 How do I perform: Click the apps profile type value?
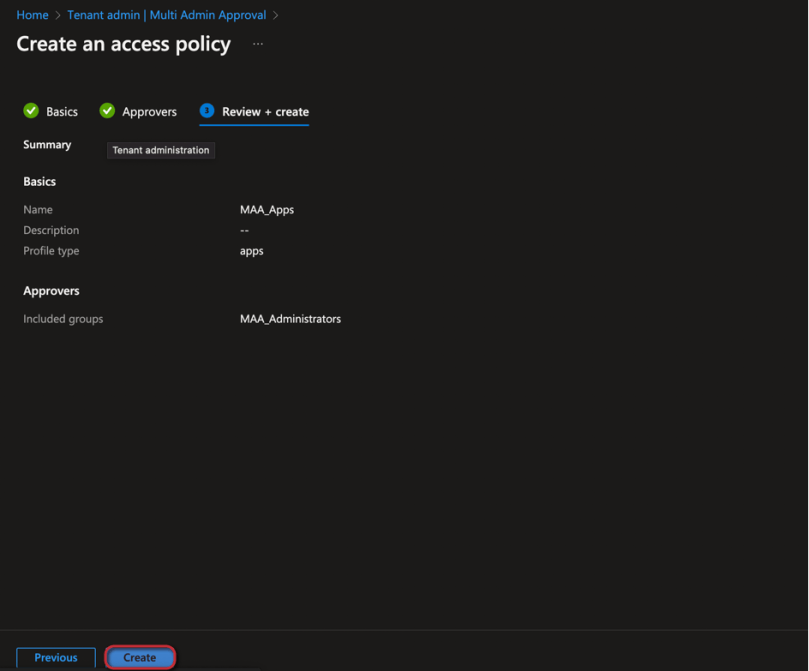tap(251, 250)
